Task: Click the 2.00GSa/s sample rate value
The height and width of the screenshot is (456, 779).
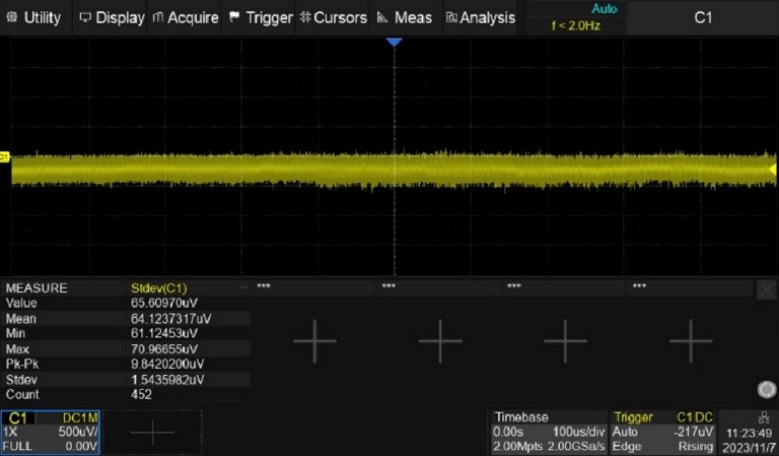Action: [576, 447]
